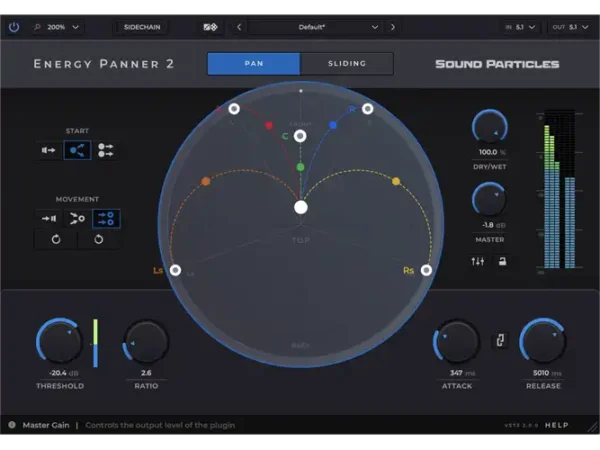The height and width of the screenshot is (450, 600).
Task: Click the HELP link
Action: tap(557, 425)
